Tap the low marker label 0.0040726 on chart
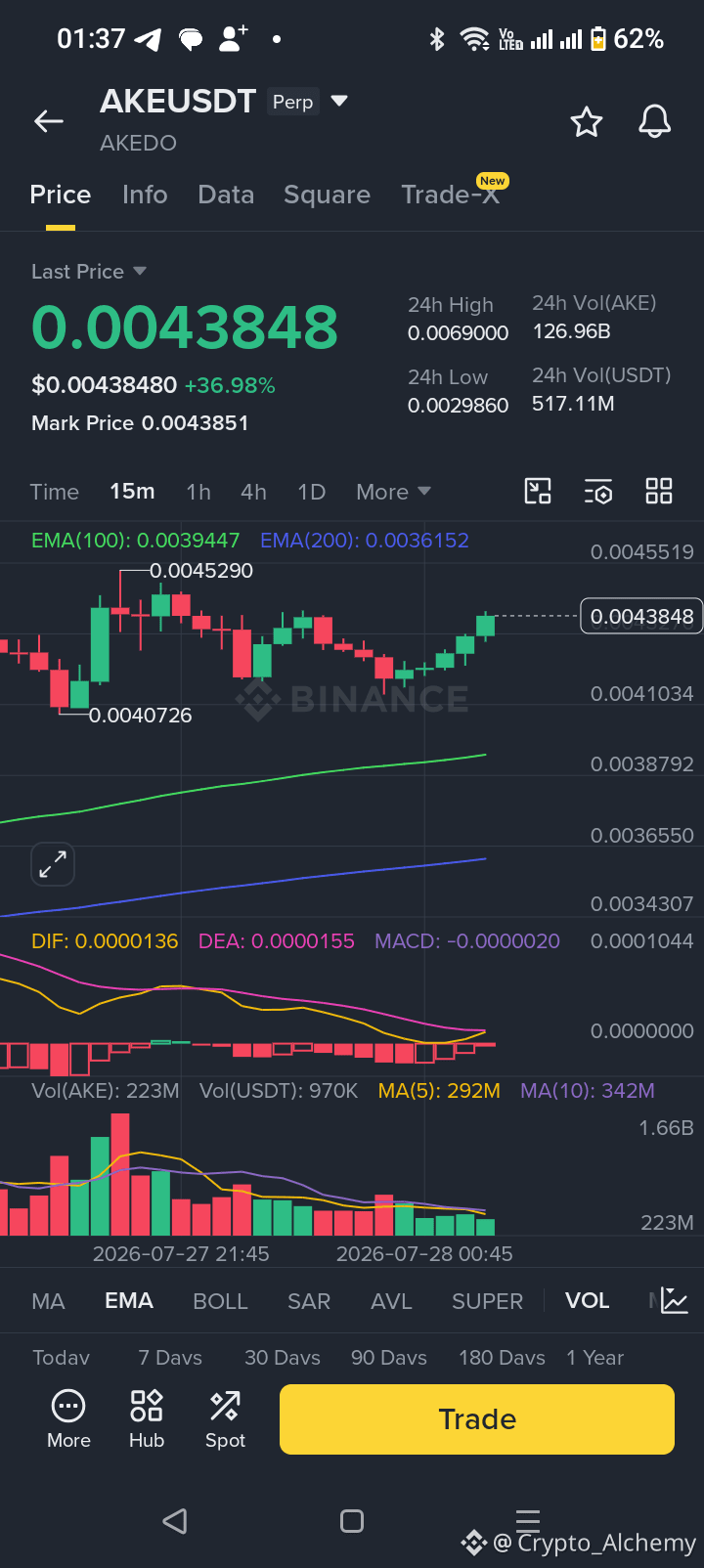Image resolution: width=704 pixels, height=1568 pixels. pyautogui.click(x=141, y=716)
